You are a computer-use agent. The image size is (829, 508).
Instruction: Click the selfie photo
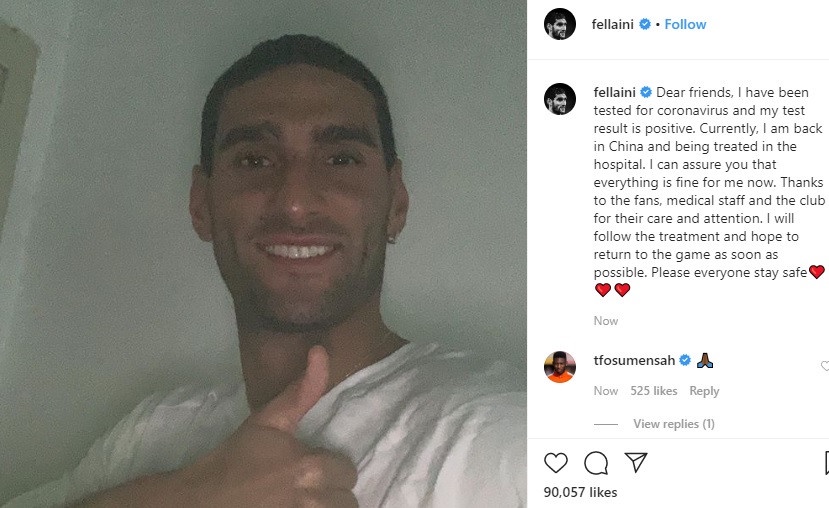point(263,254)
